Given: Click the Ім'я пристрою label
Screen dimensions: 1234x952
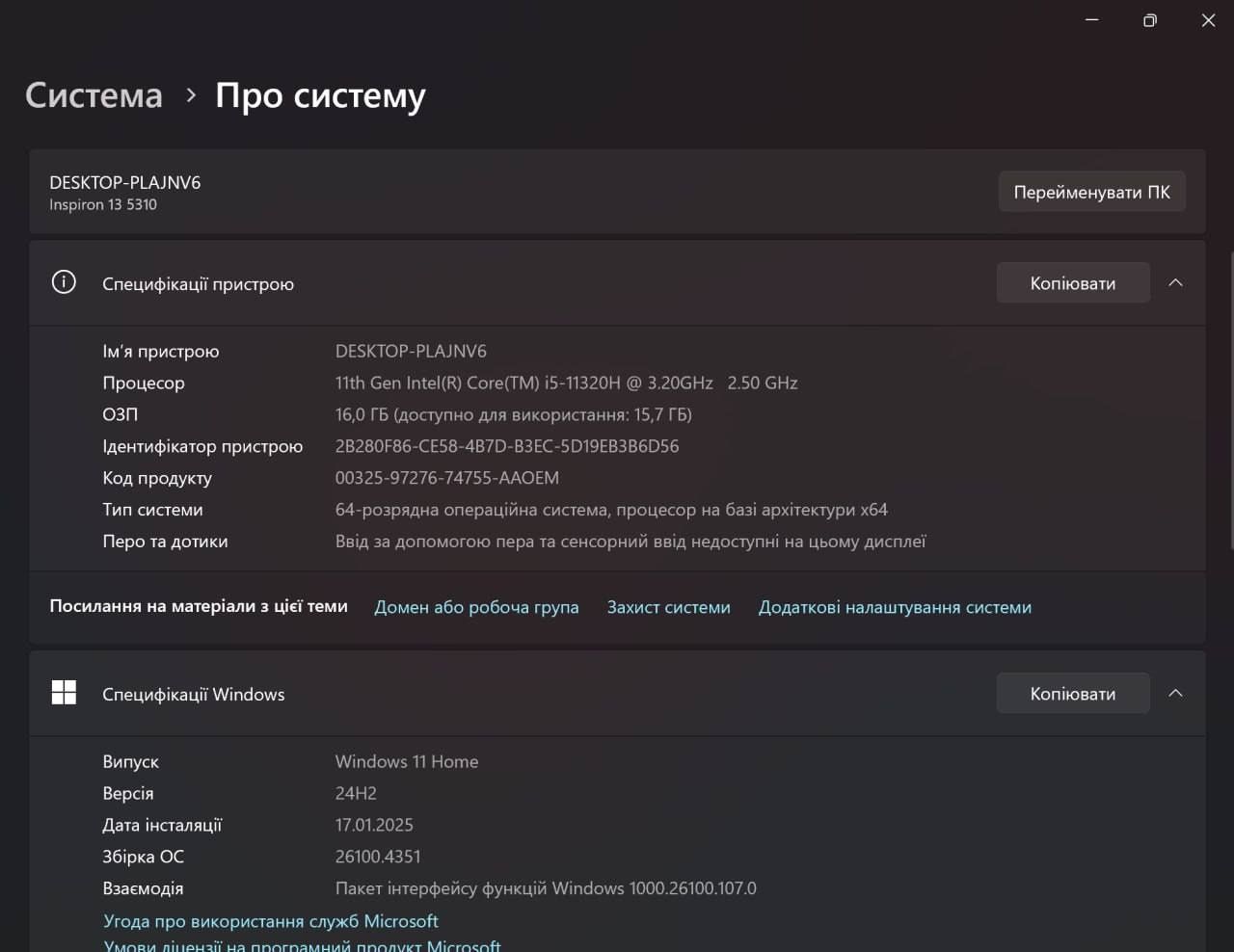Looking at the screenshot, I should (x=161, y=351).
